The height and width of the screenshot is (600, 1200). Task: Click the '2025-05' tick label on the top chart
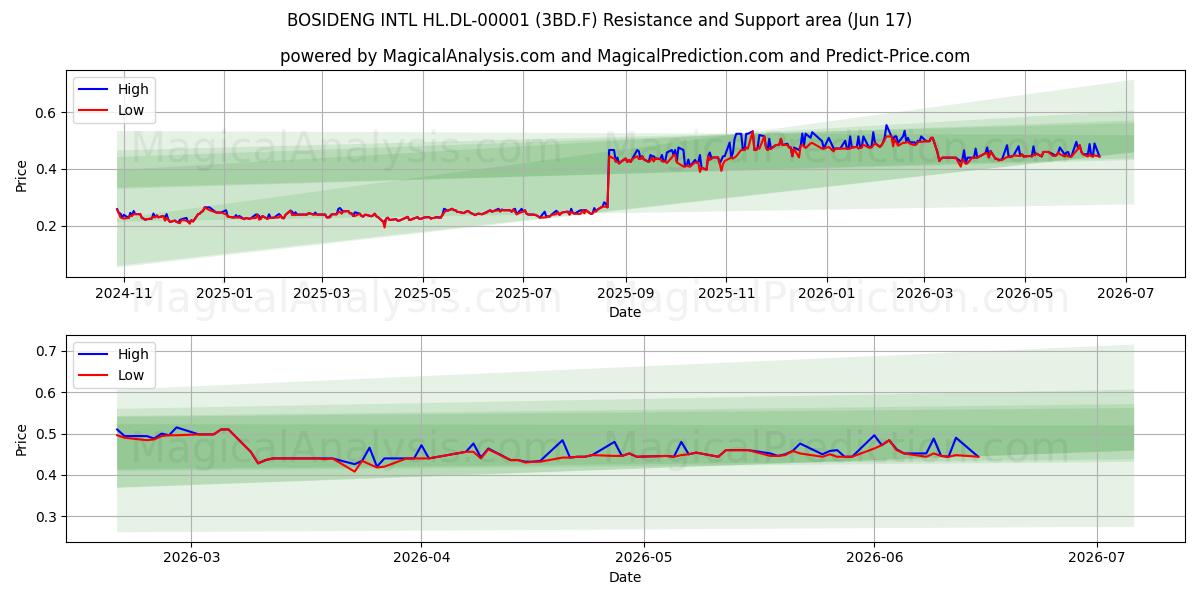(x=422, y=295)
